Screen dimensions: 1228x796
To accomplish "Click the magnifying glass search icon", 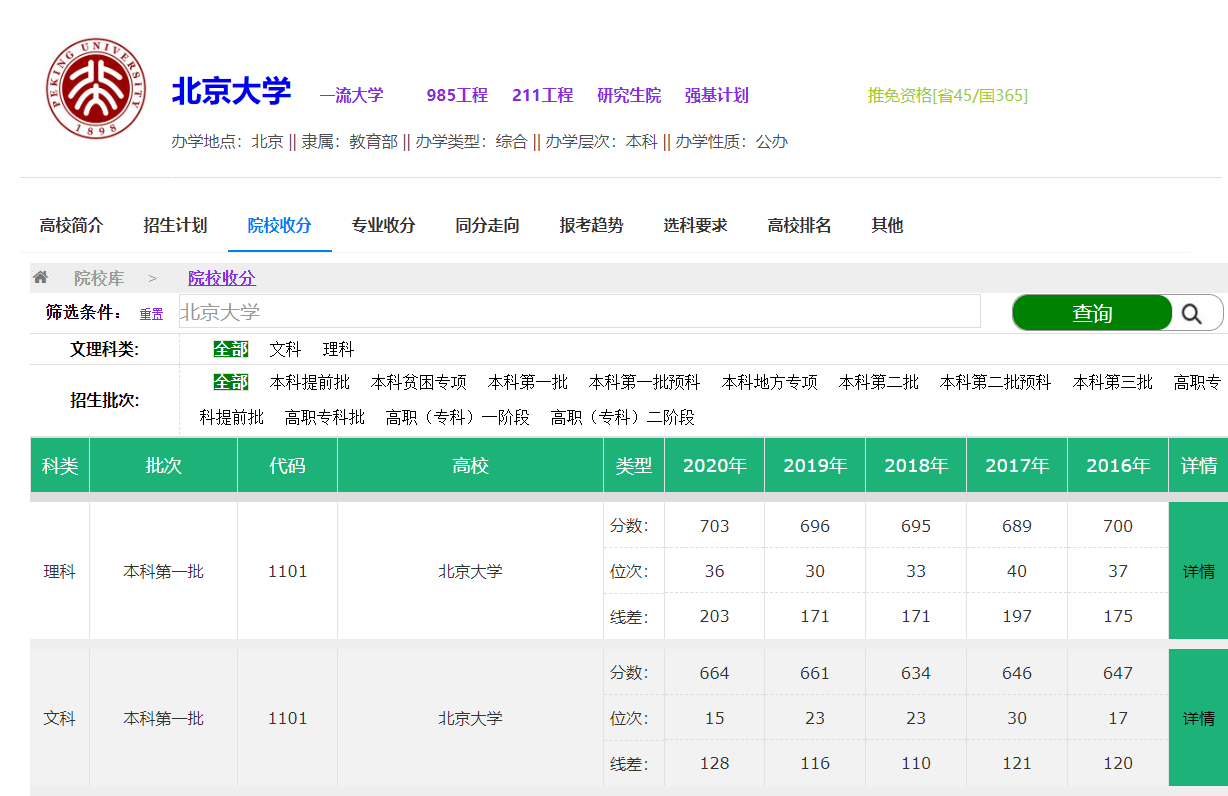I will [1191, 313].
